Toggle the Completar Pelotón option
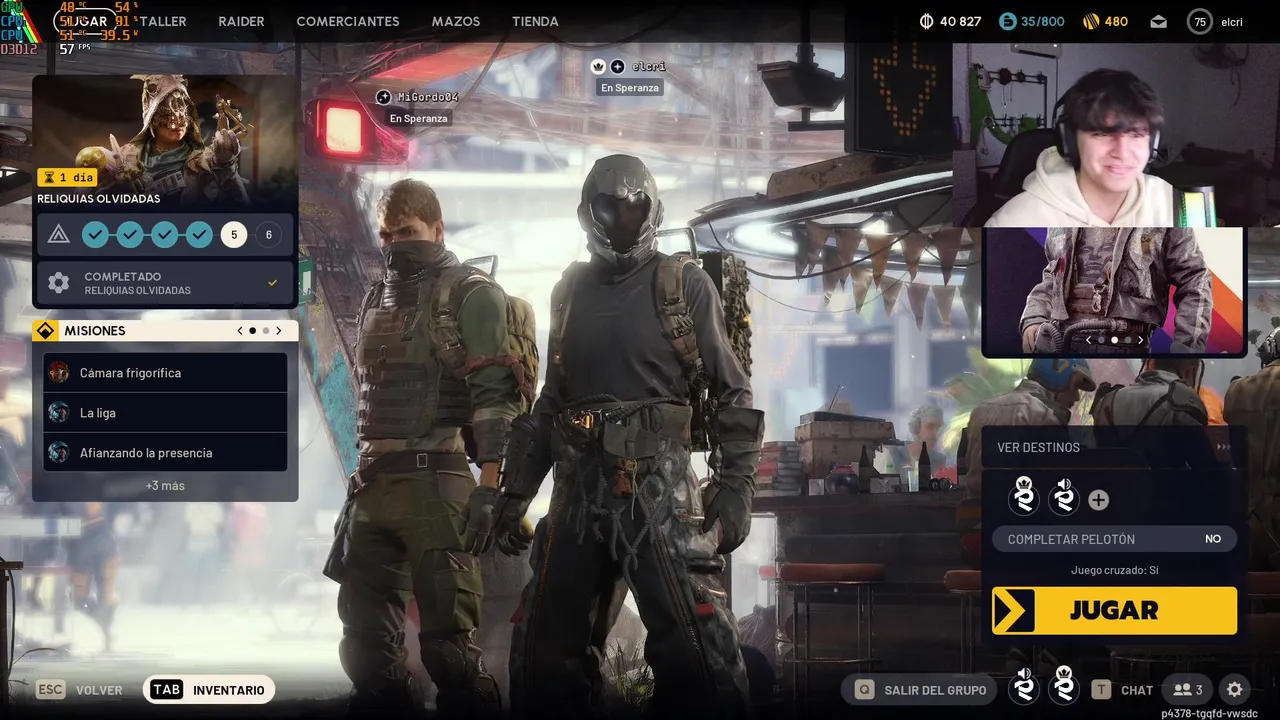Viewport: 1280px width, 720px height. pyautogui.click(x=1114, y=539)
